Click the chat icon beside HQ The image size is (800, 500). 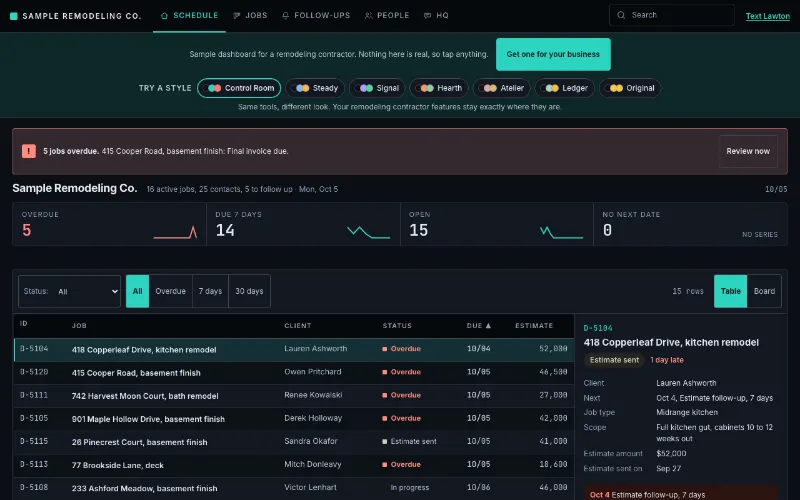(428, 16)
